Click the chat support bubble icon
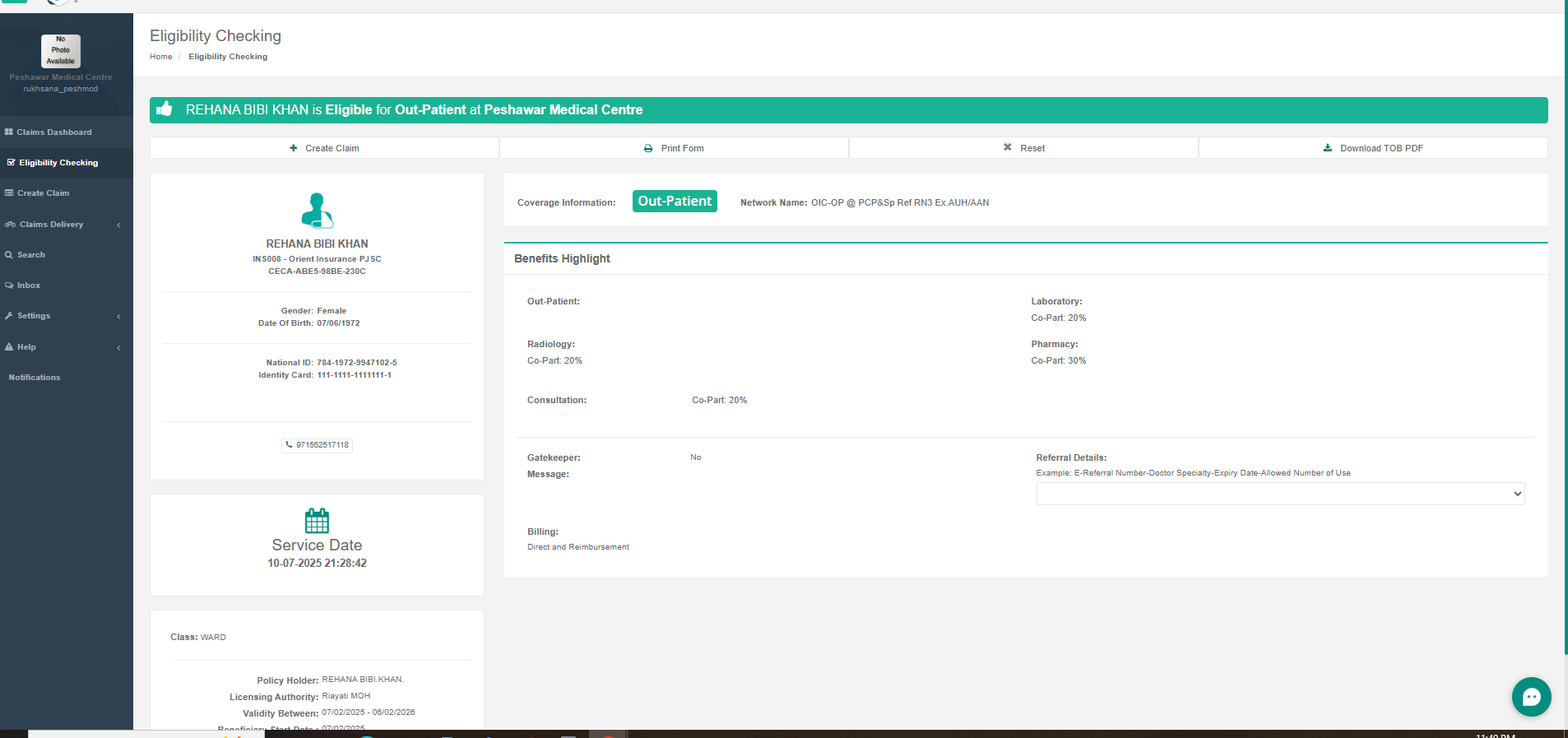 coord(1531,697)
